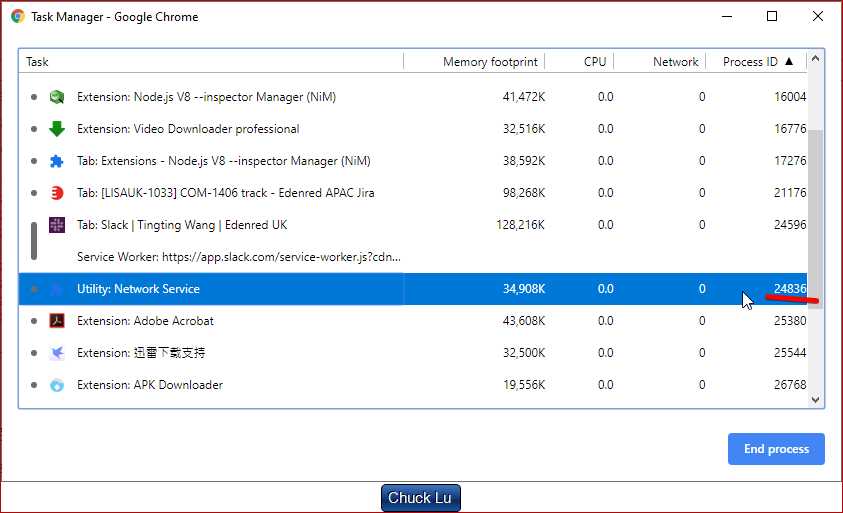Click the Adobe Acrobat extension icon
Image resolution: width=843 pixels, height=513 pixels.
[57, 321]
